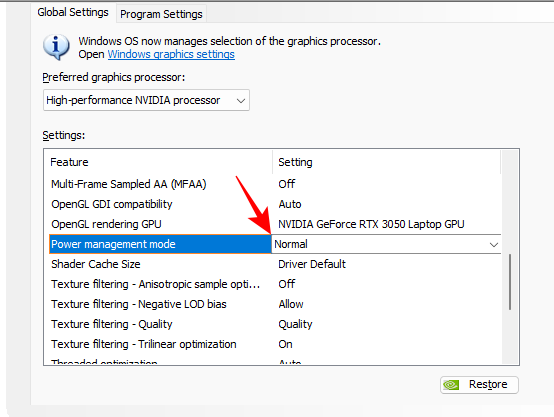Click the On value for Trilinear optimization

(x=285, y=344)
